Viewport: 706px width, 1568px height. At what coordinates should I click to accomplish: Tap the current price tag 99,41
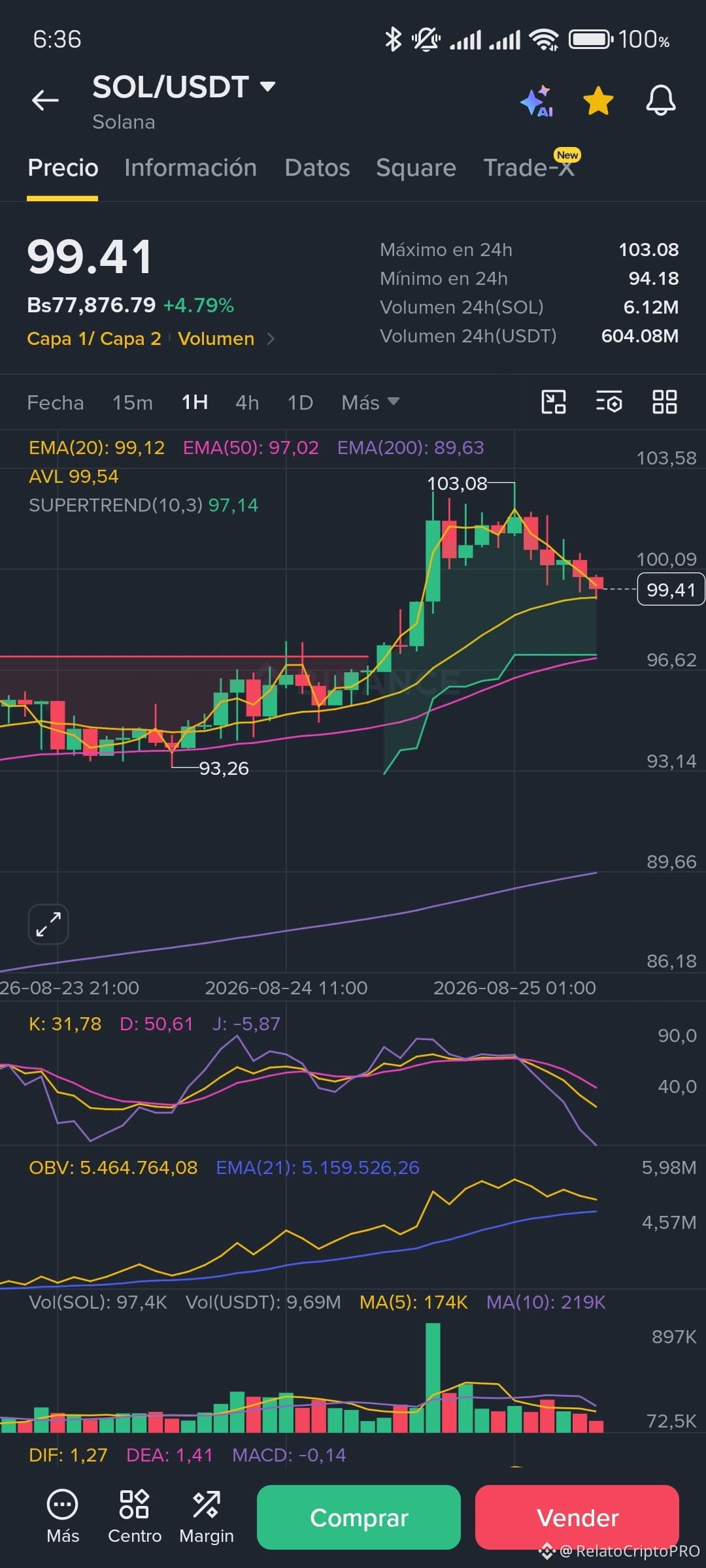(x=671, y=589)
